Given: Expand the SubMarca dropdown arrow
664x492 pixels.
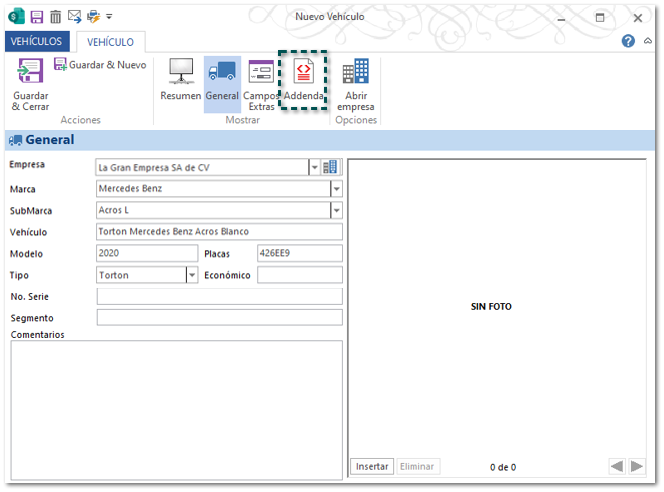Looking at the screenshot, I should (336, 210).
